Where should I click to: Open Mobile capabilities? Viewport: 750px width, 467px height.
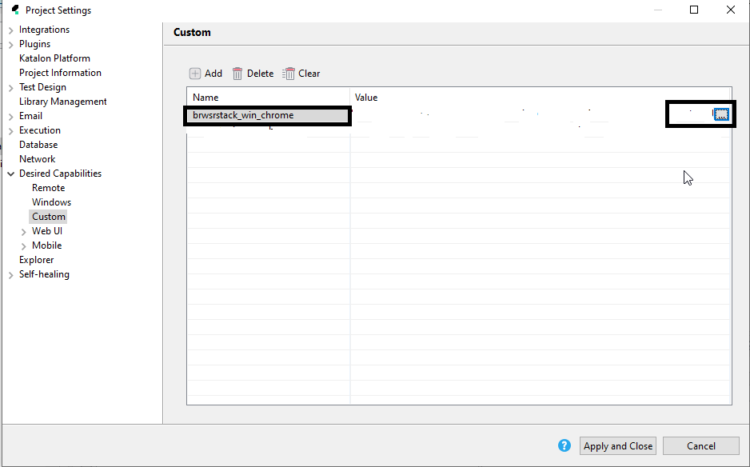(47, 245)
